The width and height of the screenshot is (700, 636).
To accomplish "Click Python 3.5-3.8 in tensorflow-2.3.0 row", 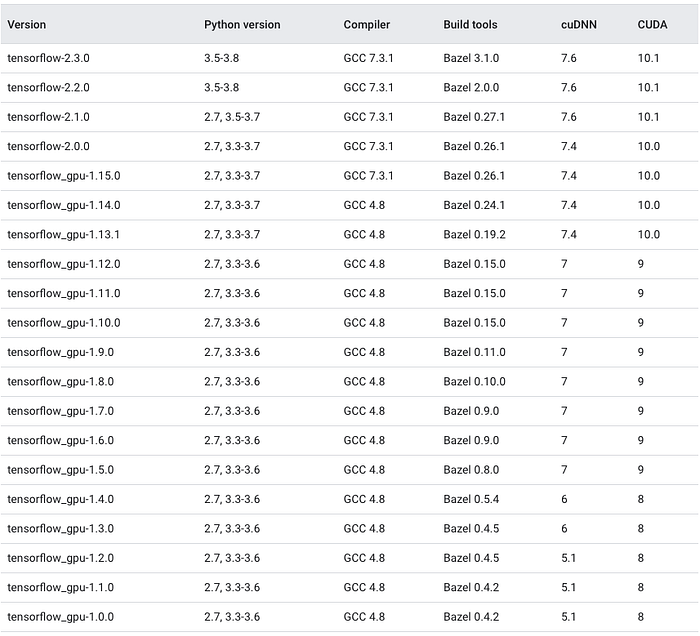I will pos(221,58).
